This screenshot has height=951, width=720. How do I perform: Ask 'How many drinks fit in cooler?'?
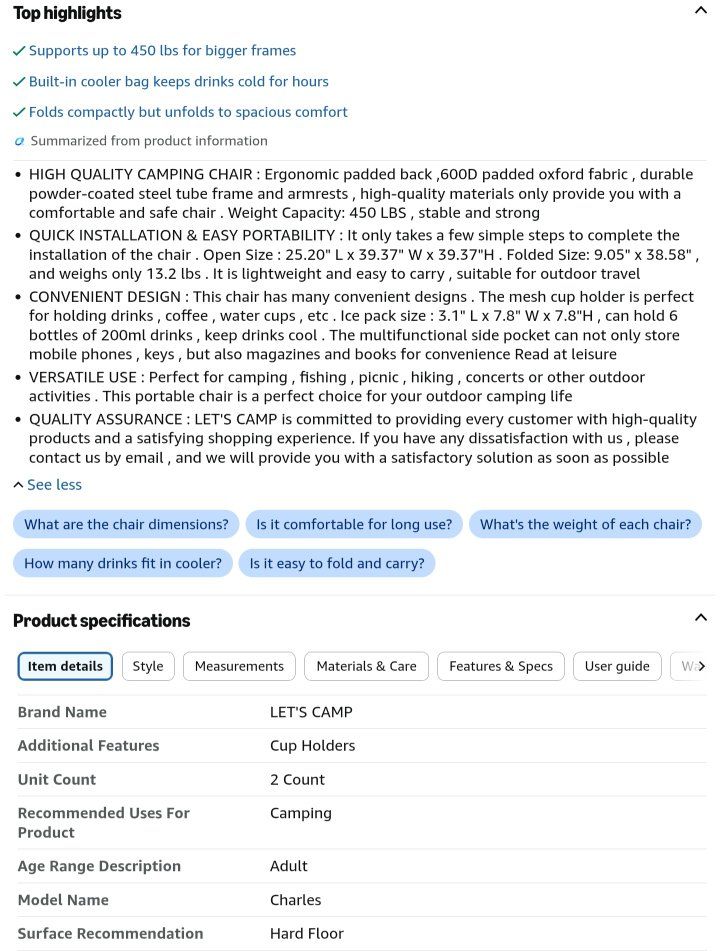tap(123, 563)
